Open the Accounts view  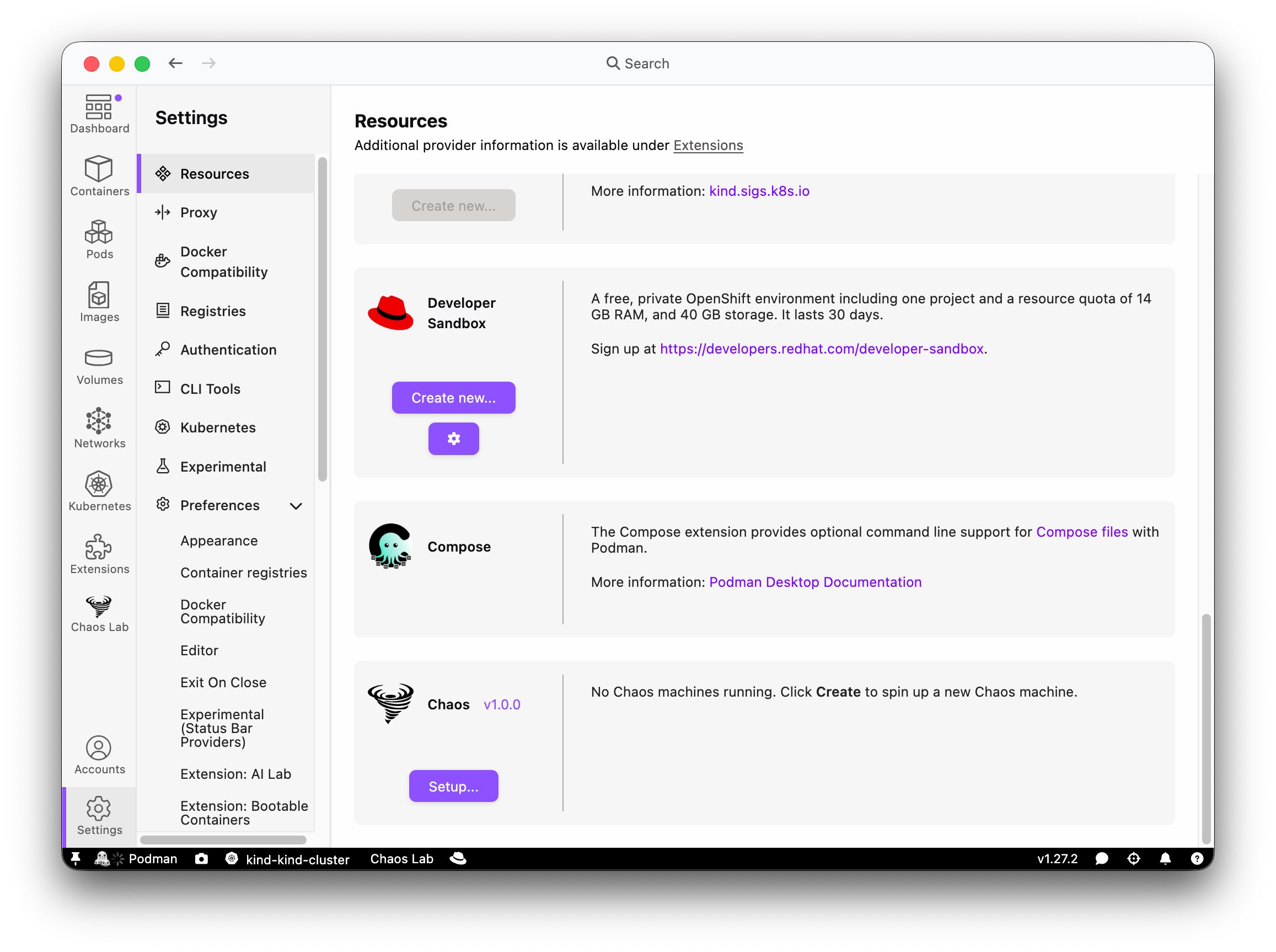tap(99, 755)
